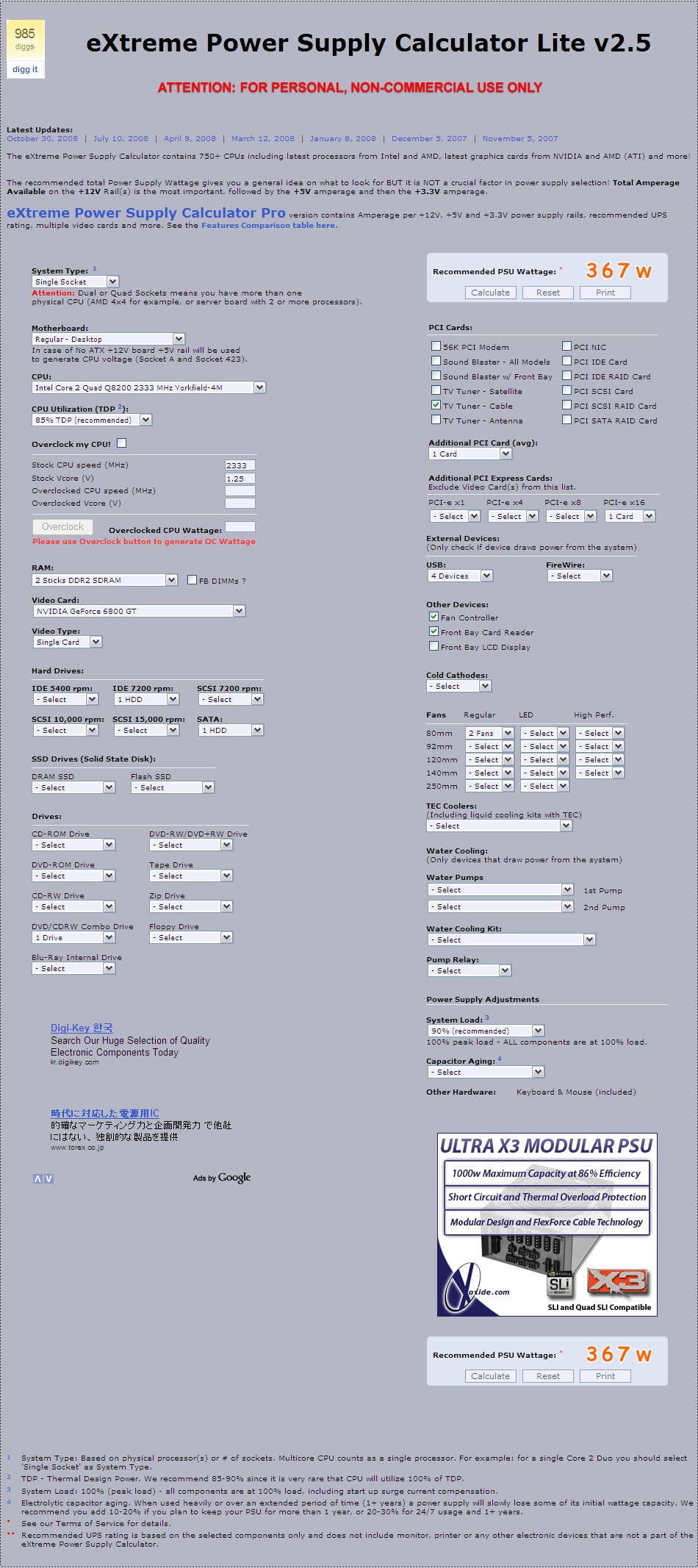Screen dimensions: 698x1568
Task: Open the Features Comparison table link
Action: 270,226
